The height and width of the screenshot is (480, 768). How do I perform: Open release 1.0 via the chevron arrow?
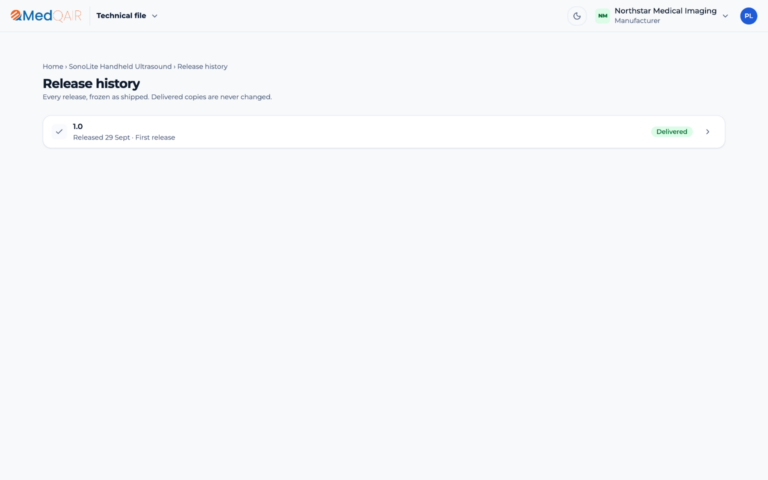point(707,132)
